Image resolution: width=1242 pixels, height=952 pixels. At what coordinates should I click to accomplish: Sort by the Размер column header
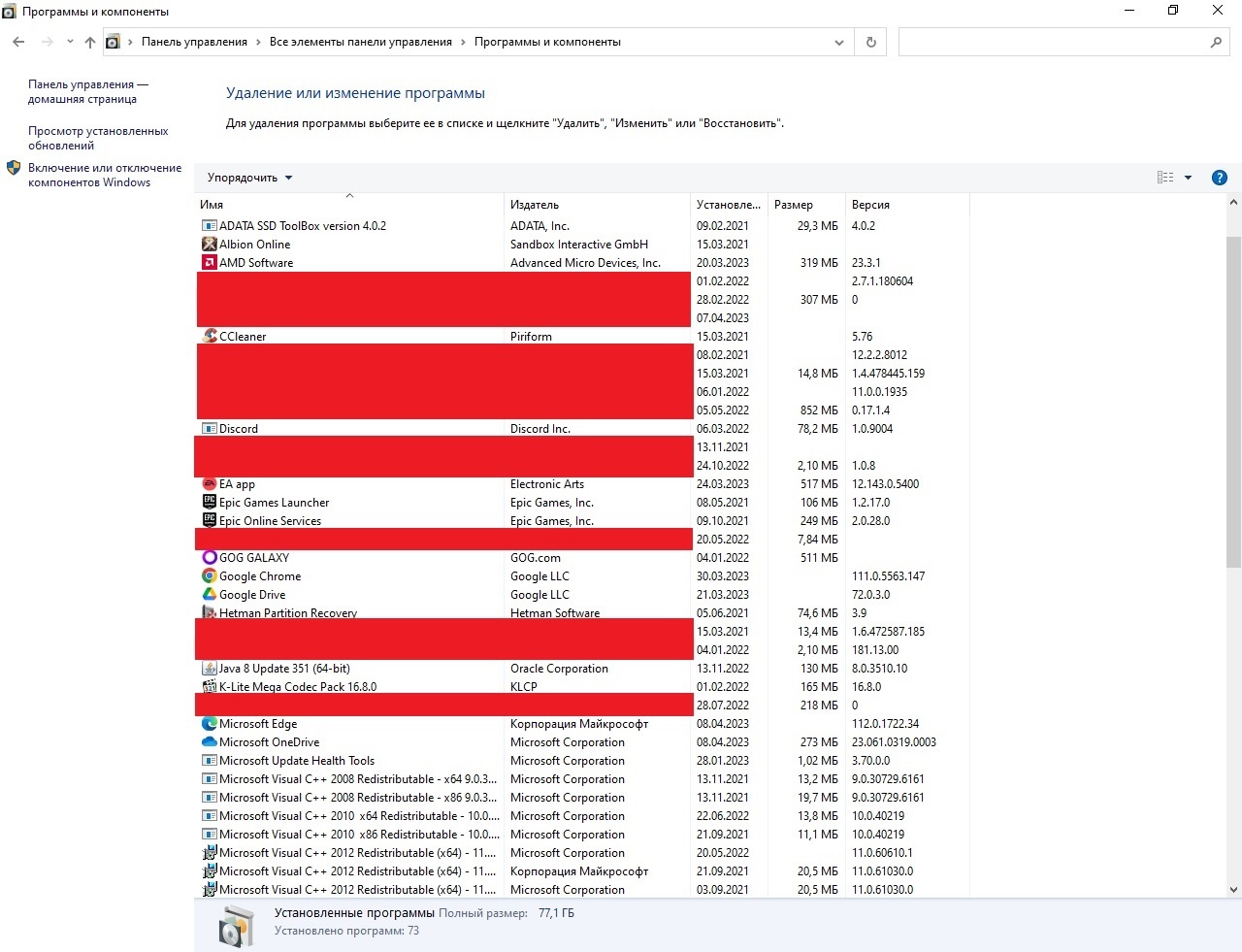pos(806,205)
